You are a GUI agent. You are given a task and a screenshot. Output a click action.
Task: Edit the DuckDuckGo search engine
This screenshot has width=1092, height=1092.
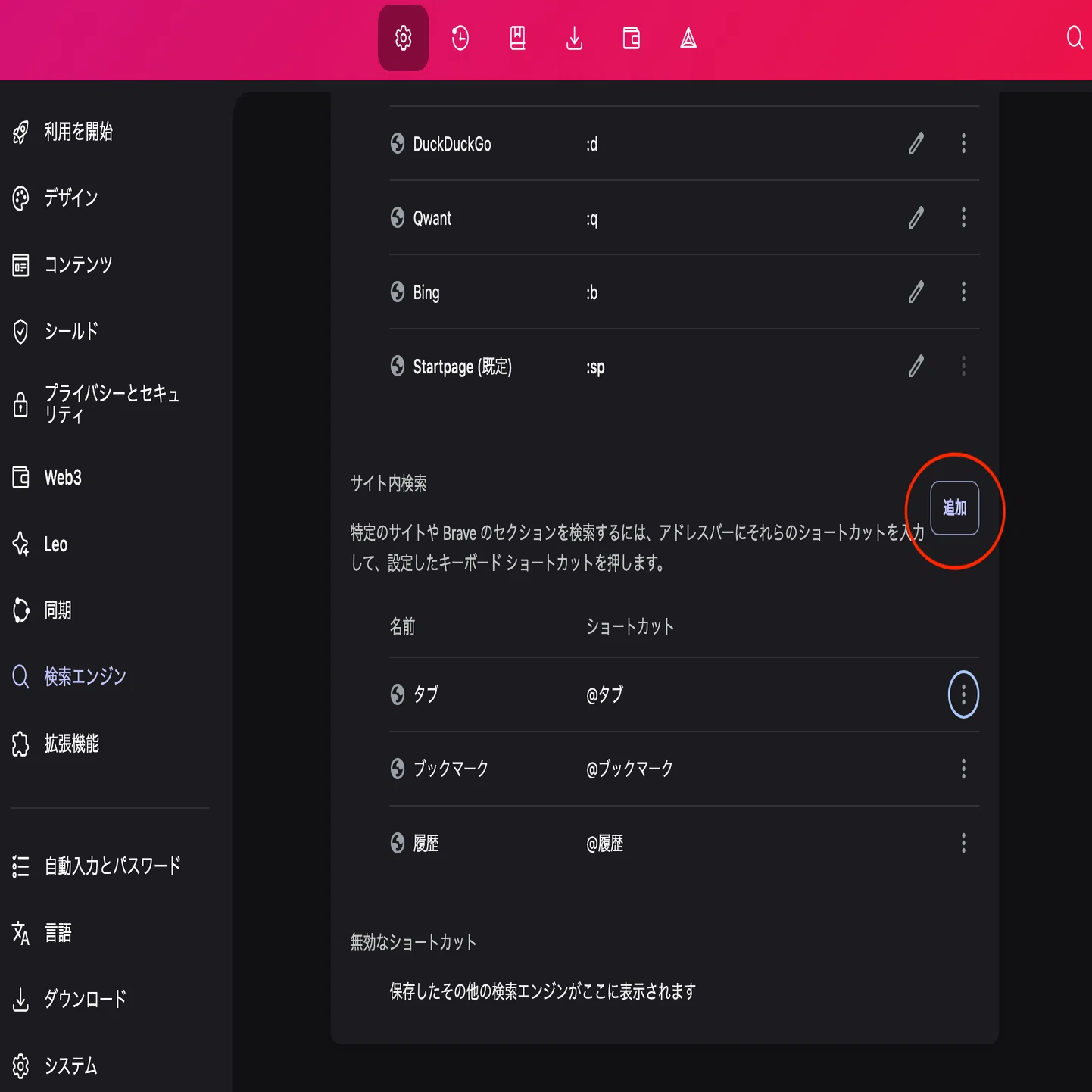click(x=916, y=143)
